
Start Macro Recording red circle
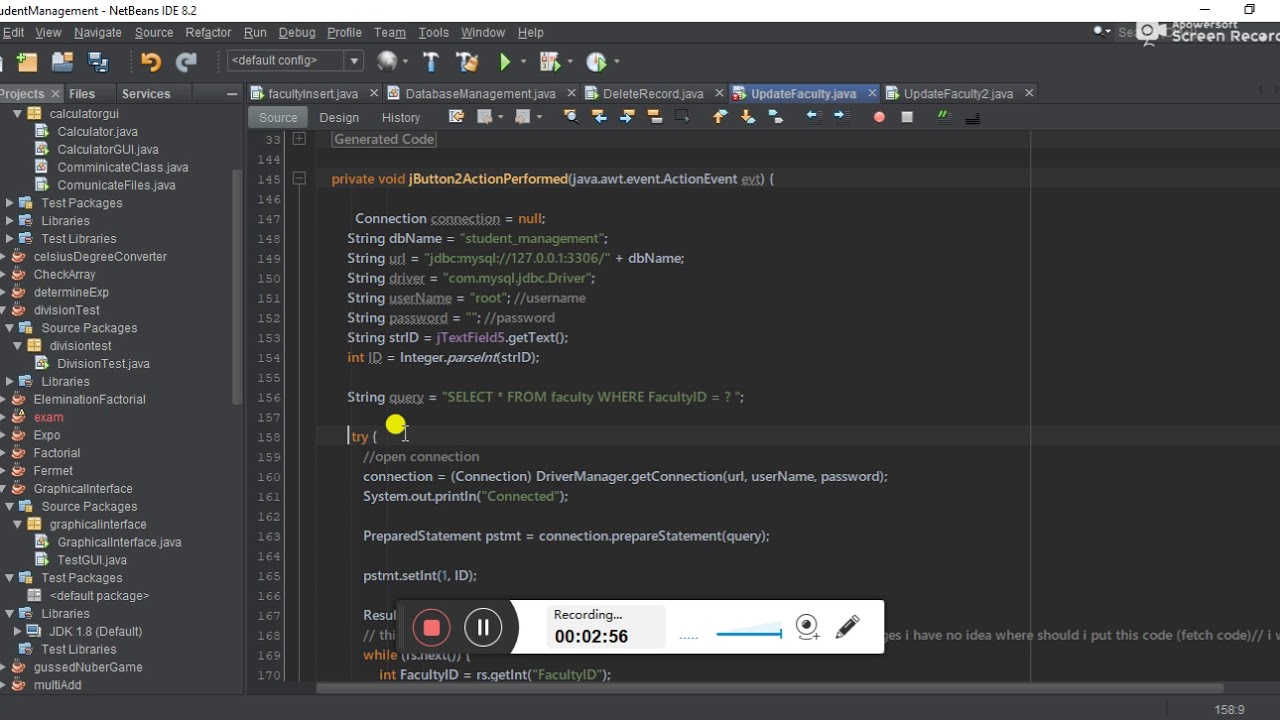point(879,117)
